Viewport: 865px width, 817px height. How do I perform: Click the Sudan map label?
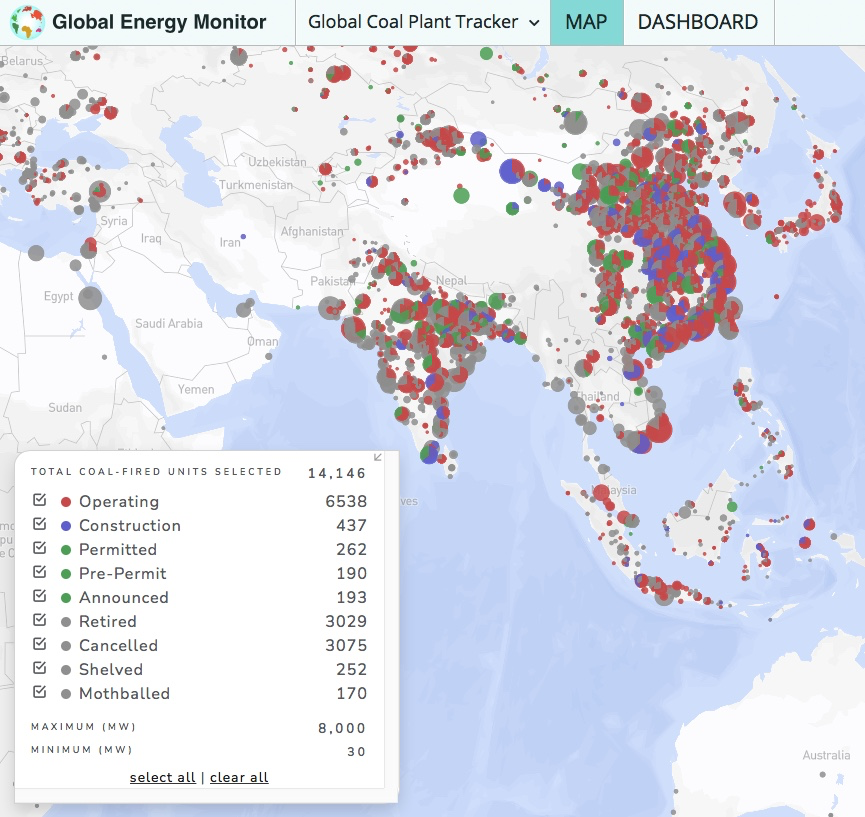pos(65,408)
